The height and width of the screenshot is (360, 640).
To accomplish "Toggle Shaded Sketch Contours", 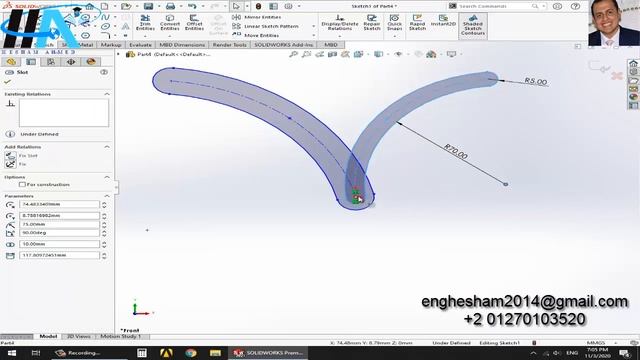I will 473,25.
